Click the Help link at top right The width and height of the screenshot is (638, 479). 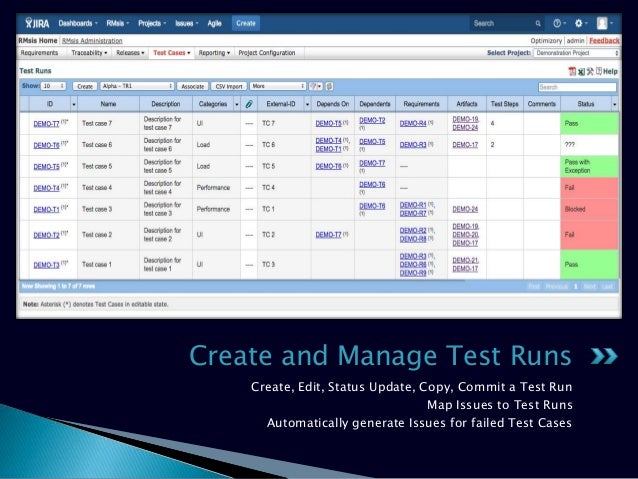coord(610,71)
